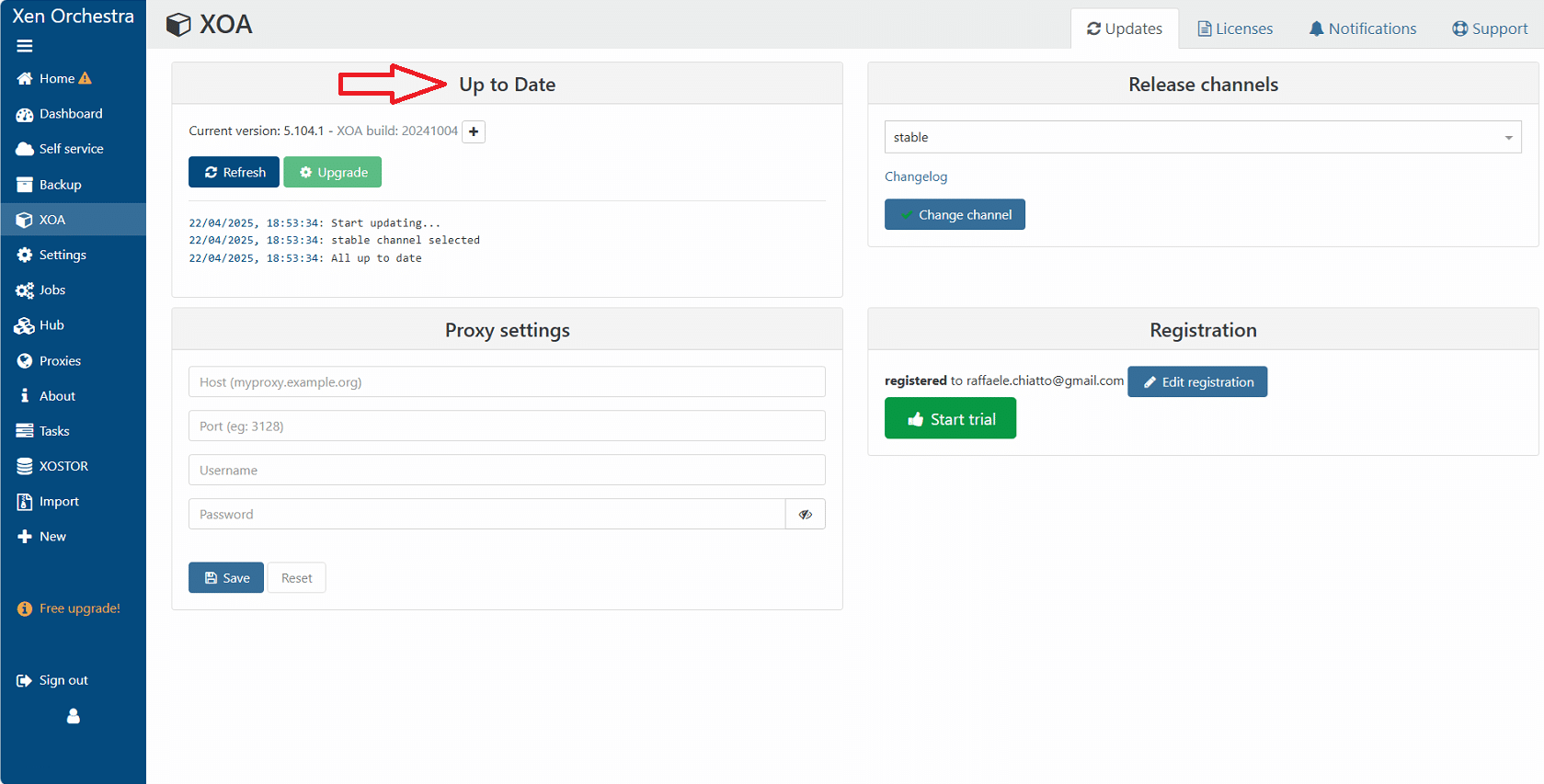Click the log line 'All up to date'
This screenshot has height=784, width=1544.
[x=376, y=258]
